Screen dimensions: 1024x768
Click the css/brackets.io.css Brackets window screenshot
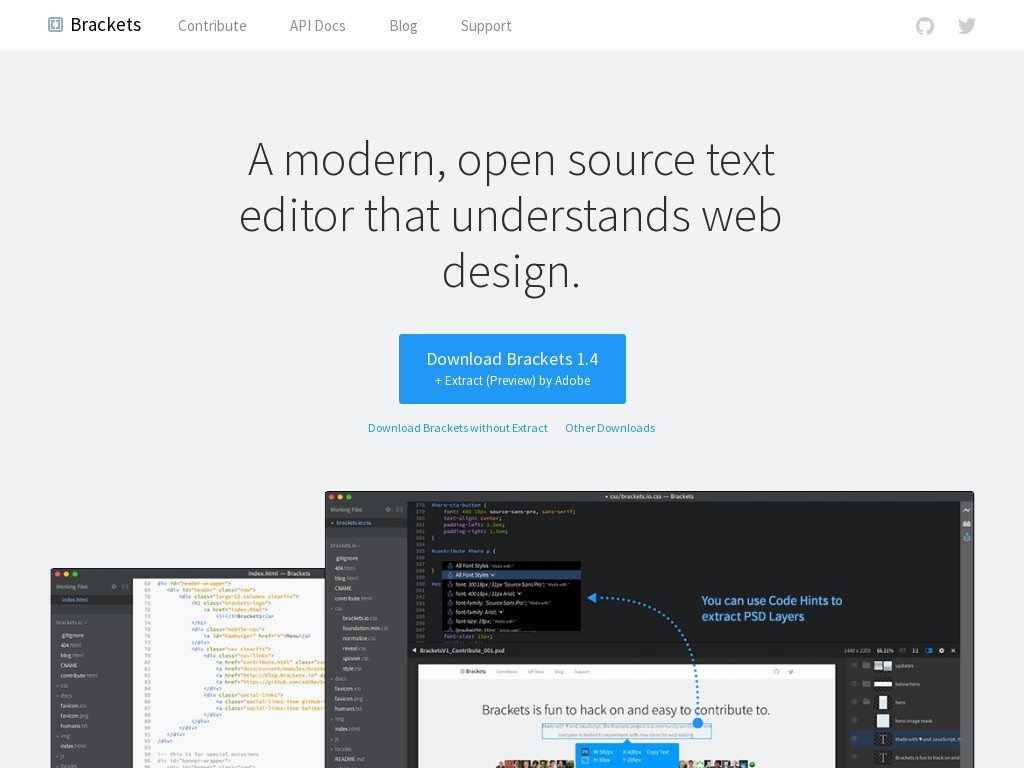coord(649,630)
